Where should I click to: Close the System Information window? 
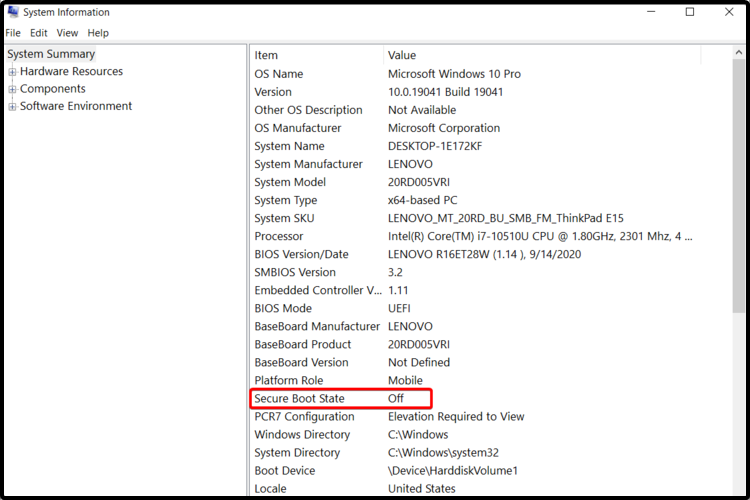[x=729, y=12]
